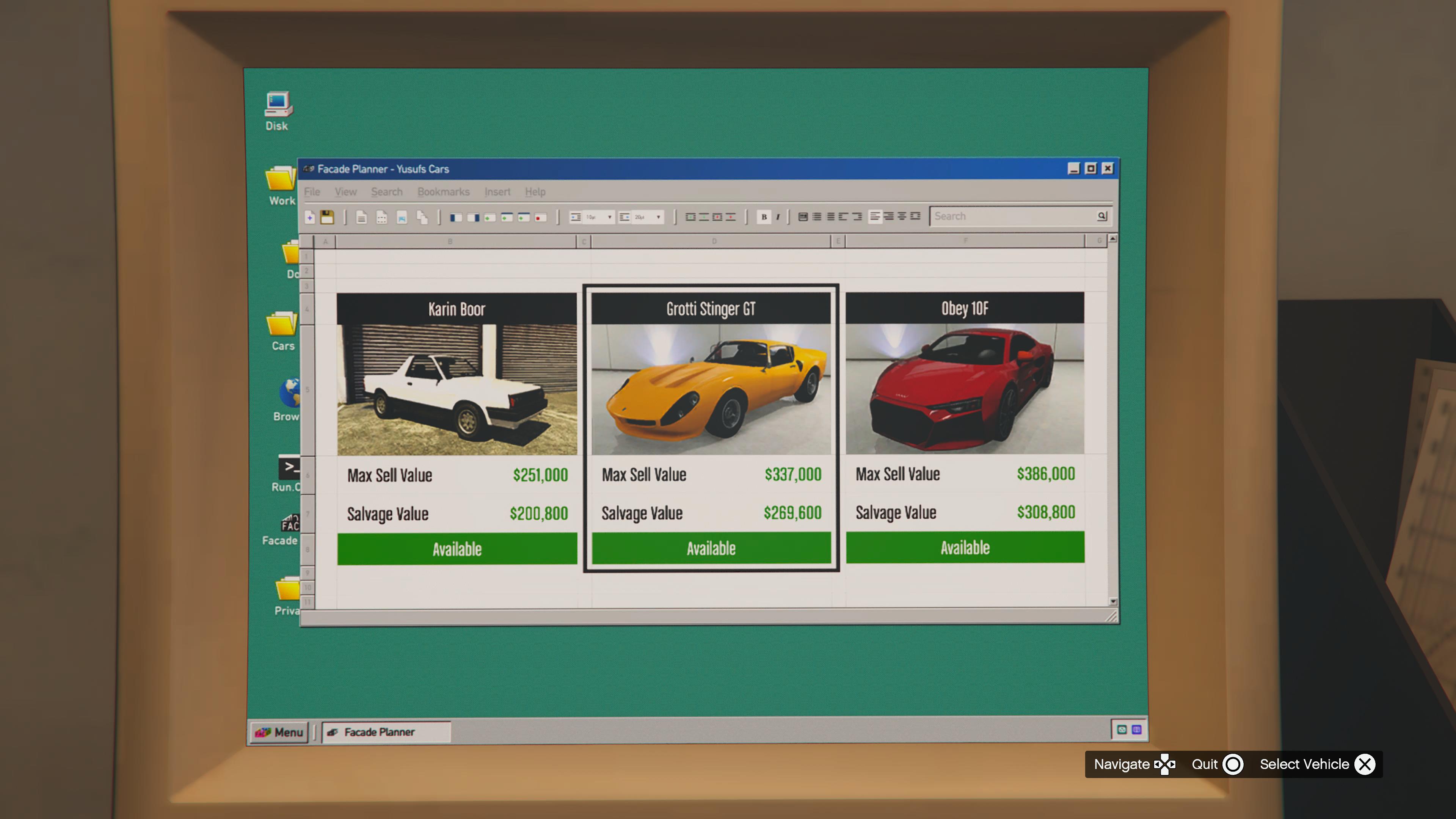Open the 10pt size dropdown

[609, 217]
